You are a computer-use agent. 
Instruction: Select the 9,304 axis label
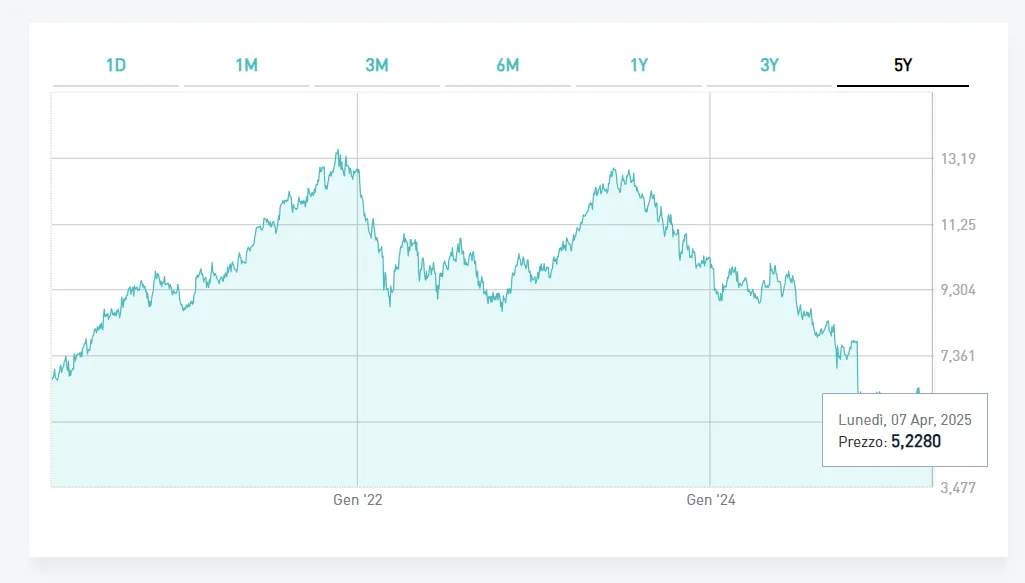click(x=957, y=290)
